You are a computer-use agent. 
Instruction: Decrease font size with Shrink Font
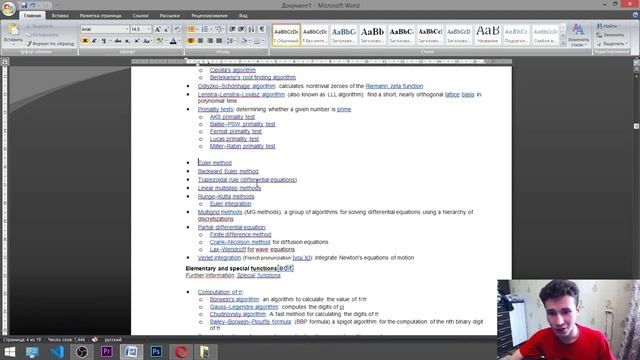(167, 29)
